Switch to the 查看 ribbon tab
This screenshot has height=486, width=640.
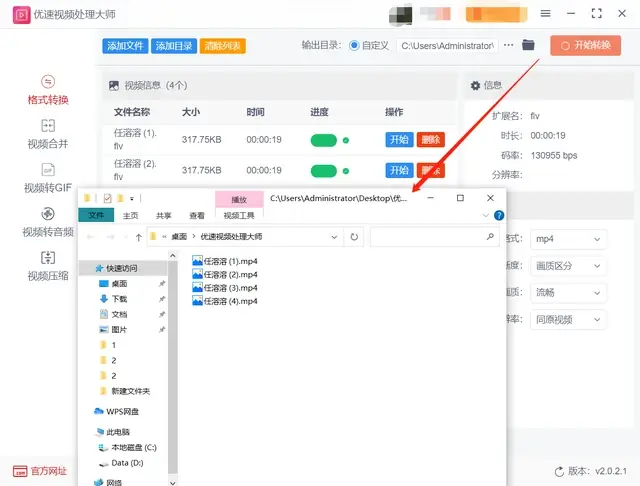click(197, 215)
